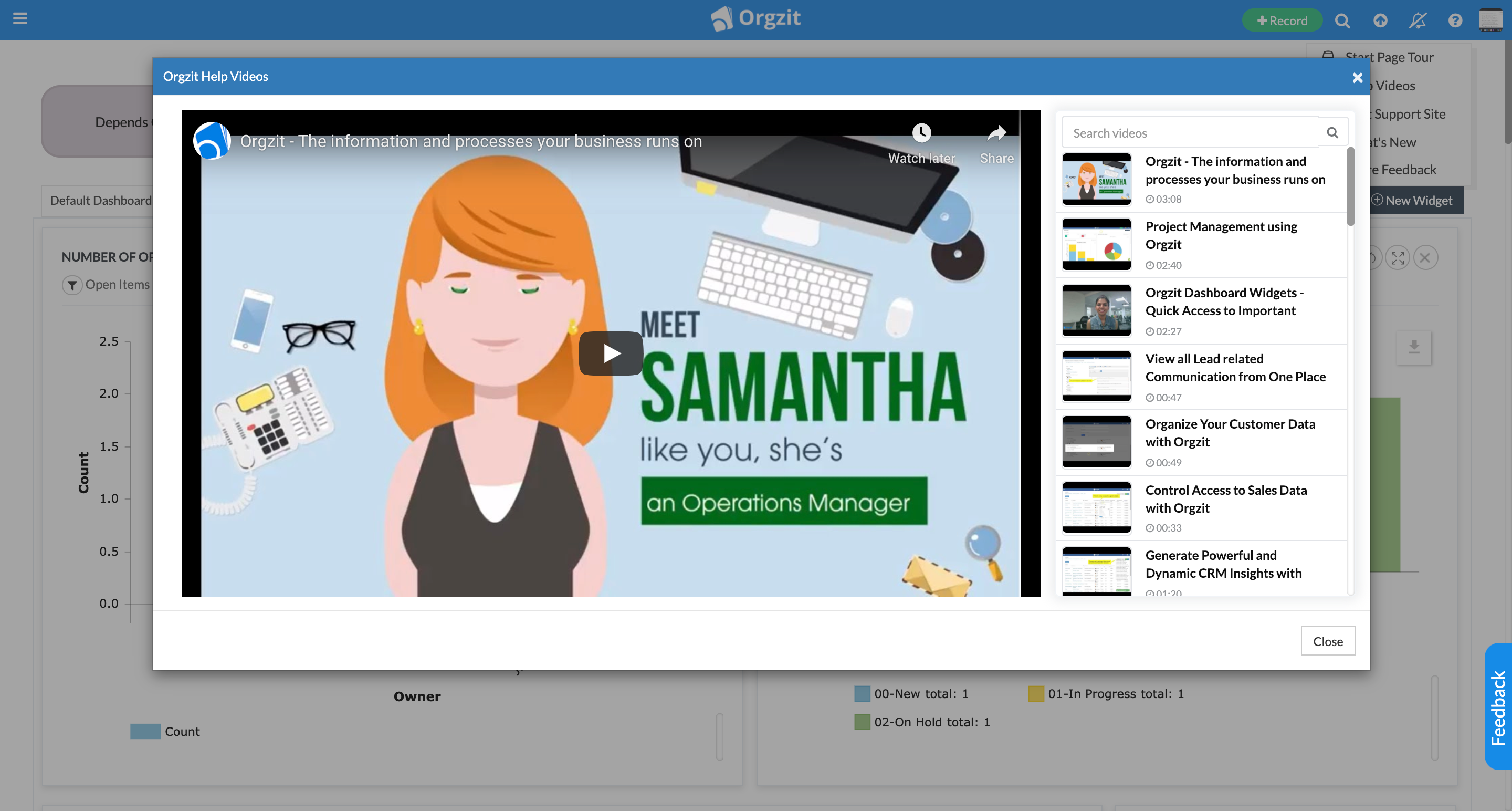
Task: Click the Open Items filter icon
Action: pos(72,285)
